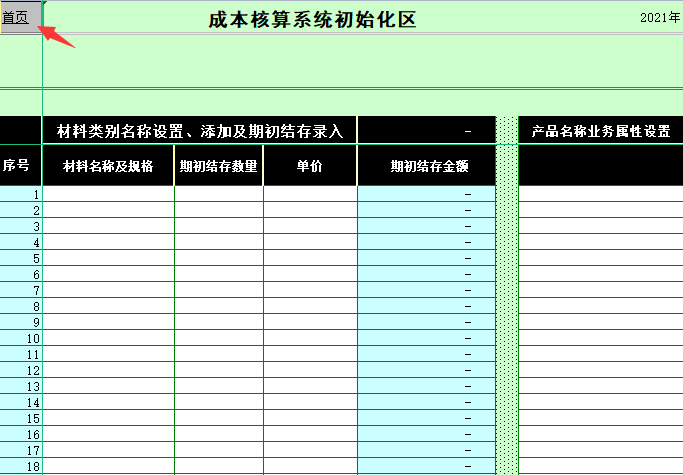Click unit price cell in row 9
Screen dimensions: 683x475
coord(310,322)
